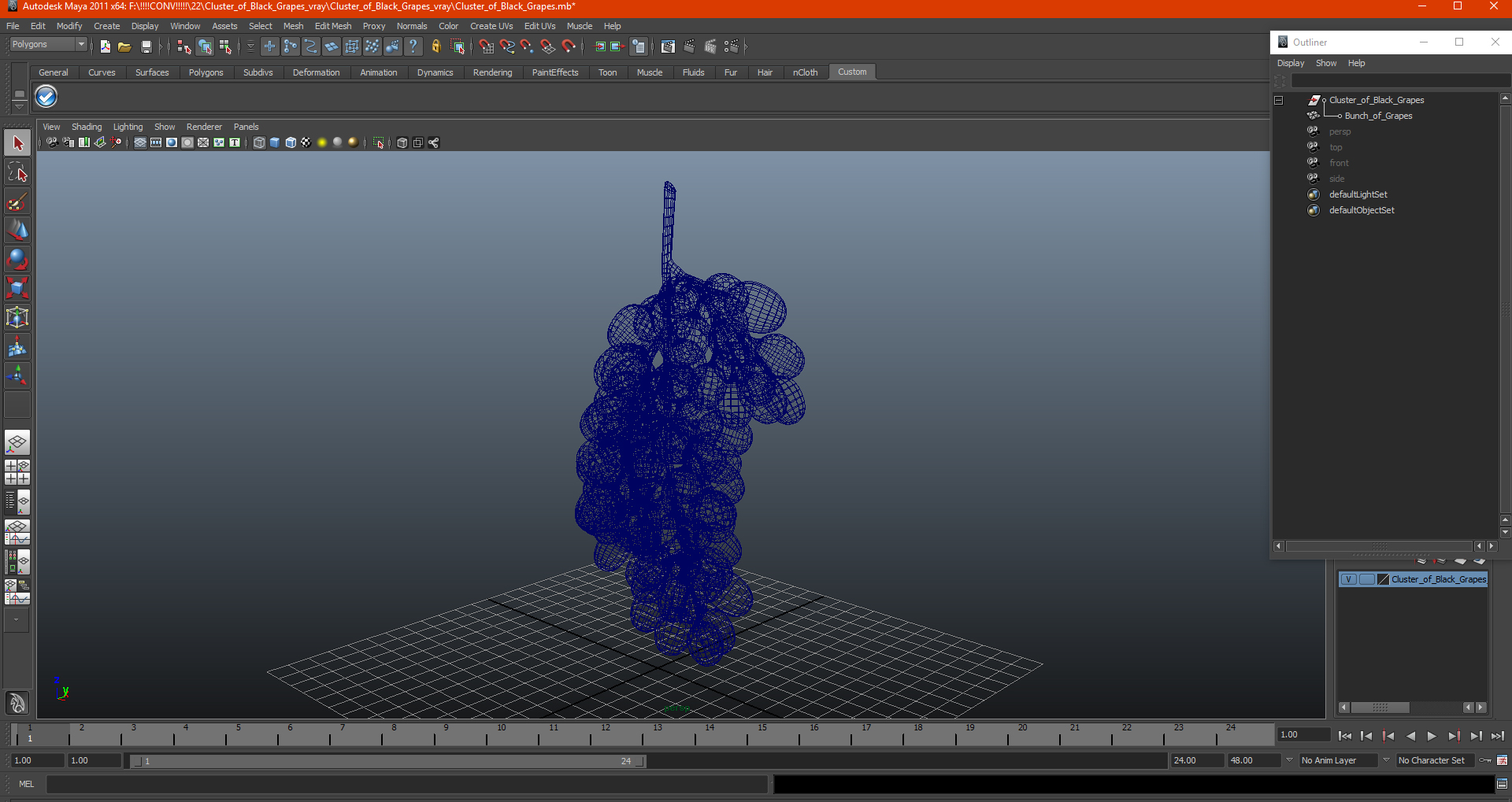Image resolution: width=1512 pixels, height=802 pixels.
Task: Open the character set dropdown arrow
Action: click(1387, 760)
